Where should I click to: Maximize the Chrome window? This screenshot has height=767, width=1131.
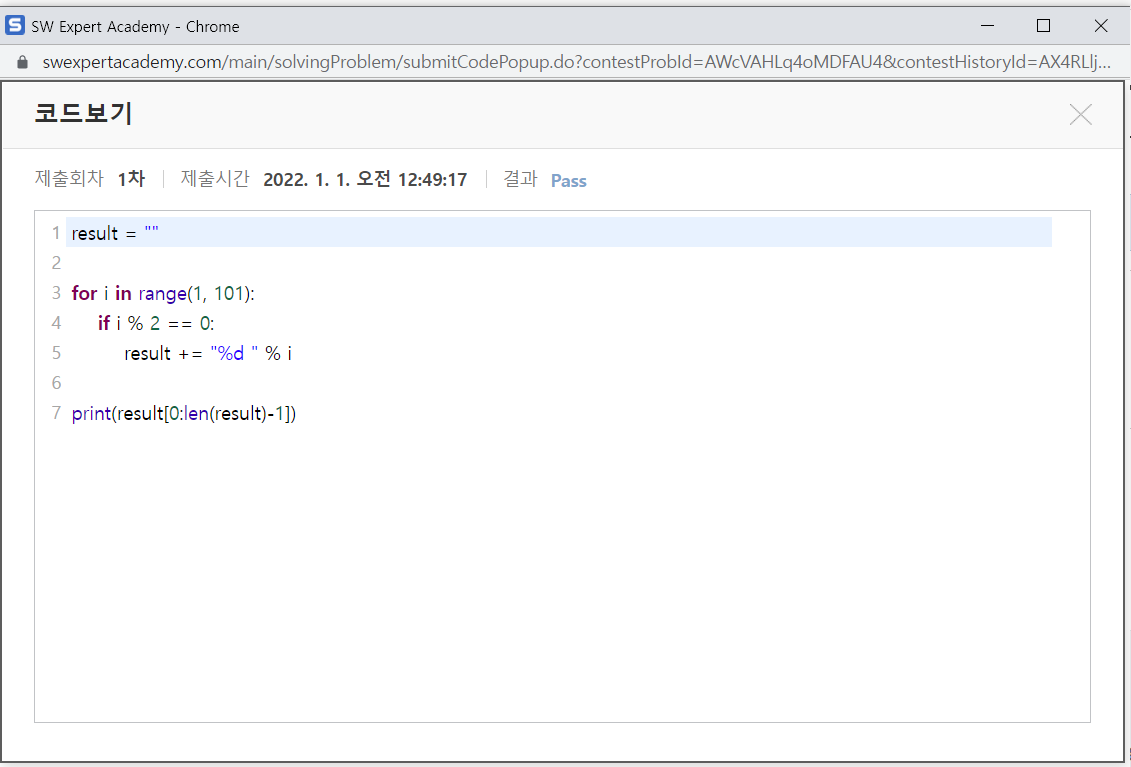[1043, 26]
